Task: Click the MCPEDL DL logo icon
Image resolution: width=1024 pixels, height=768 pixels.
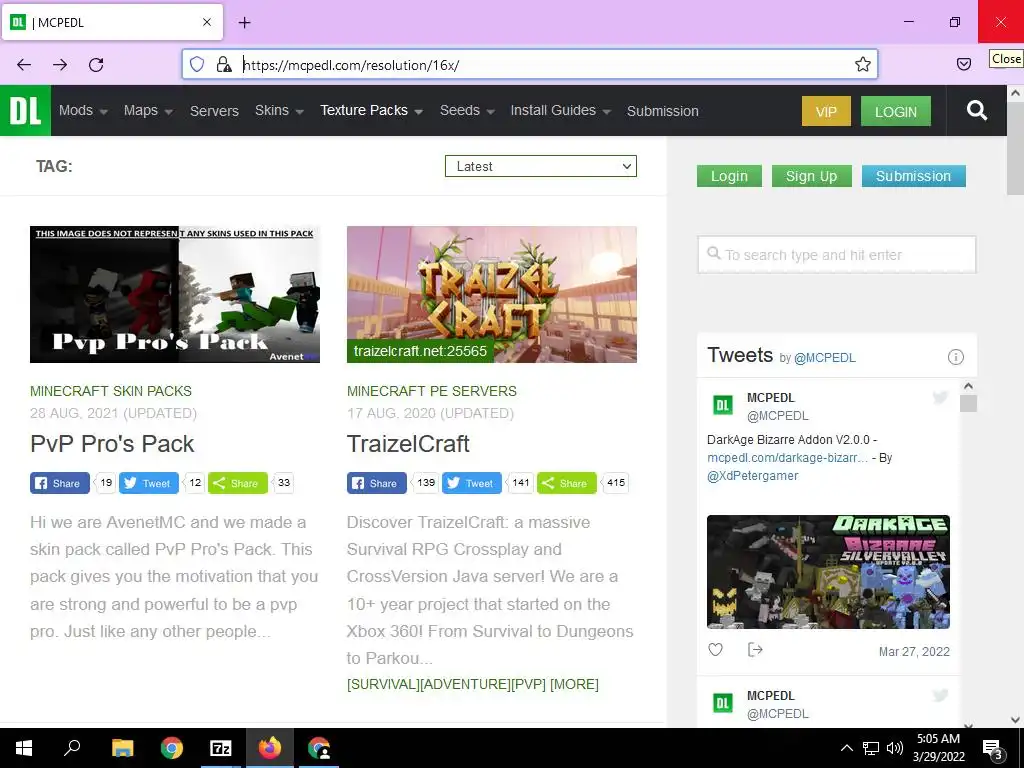Action: tap(25, 110)
